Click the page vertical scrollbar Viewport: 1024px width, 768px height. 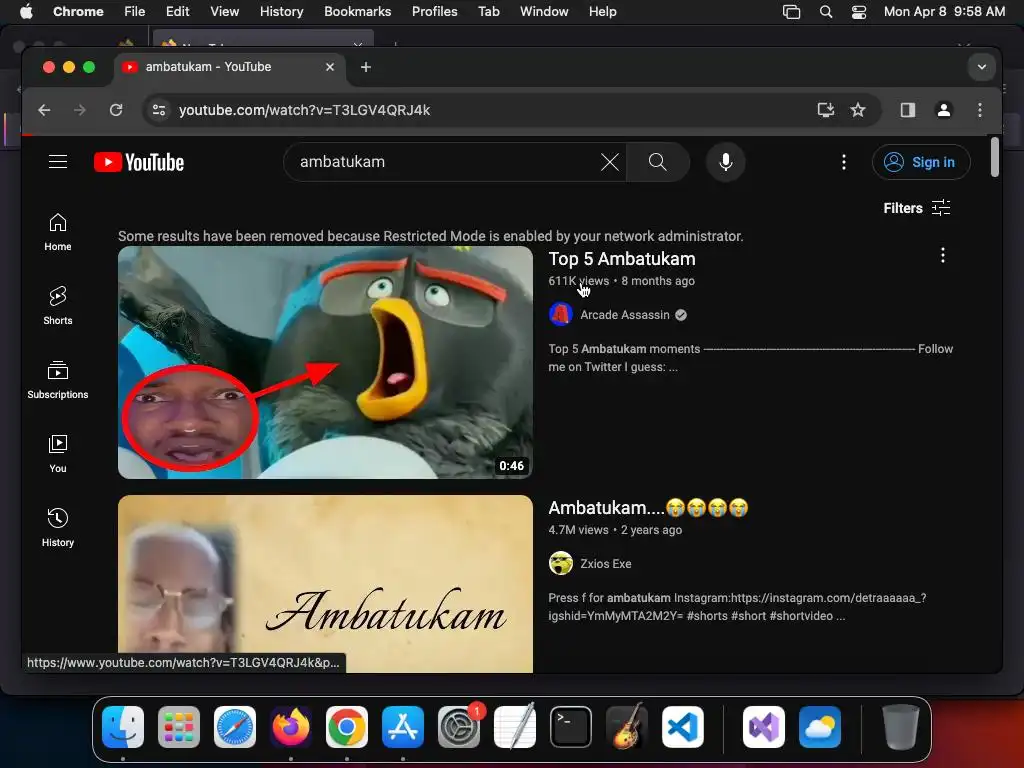995,157
